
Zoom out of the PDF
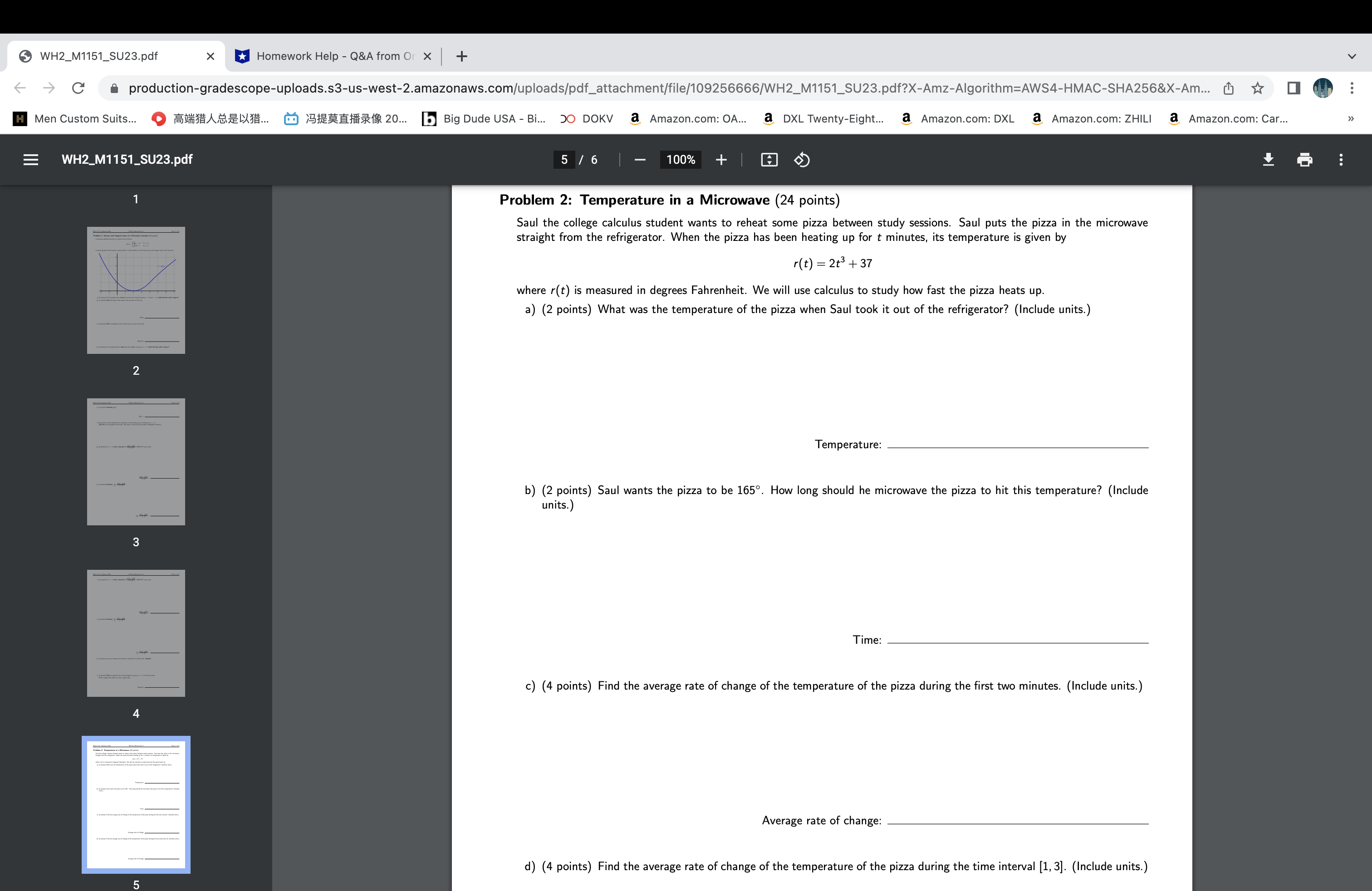pyautogui.click(x=640, y=160)
